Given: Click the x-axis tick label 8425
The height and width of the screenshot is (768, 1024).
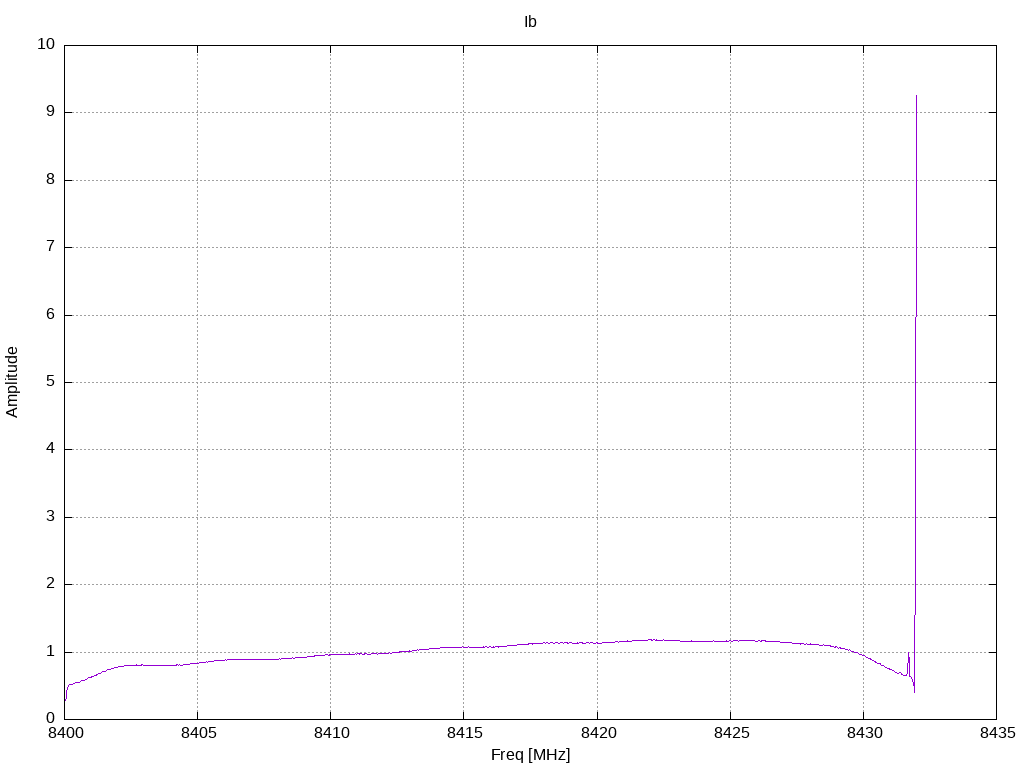Looking at the screenshot, I should coord(731,733).
